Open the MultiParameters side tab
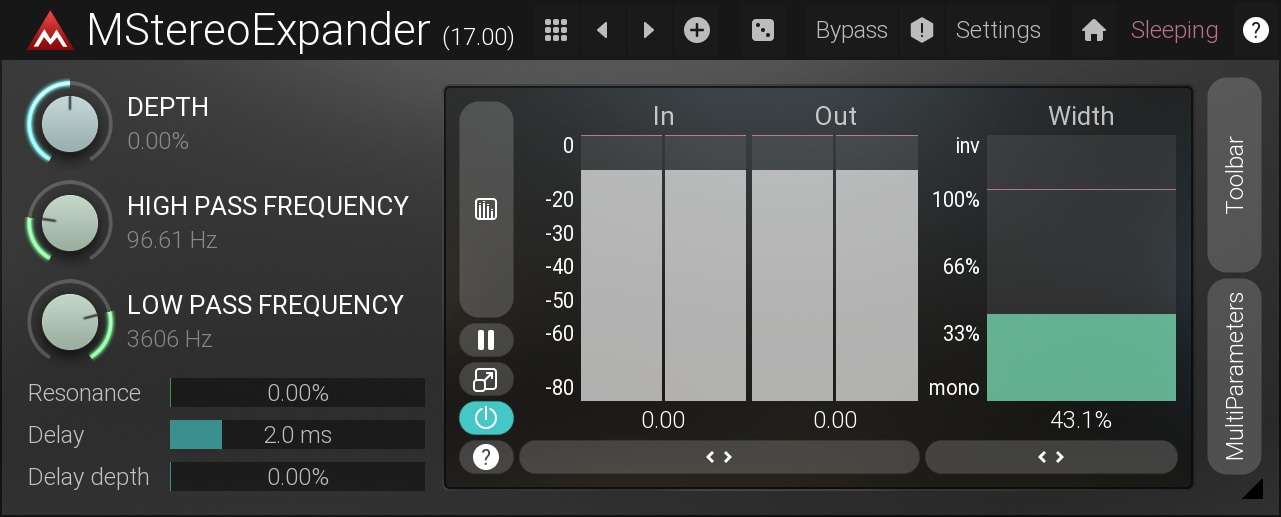Image resolution: width=1281 pixels, height=517 pixels. click(1235, 376)
